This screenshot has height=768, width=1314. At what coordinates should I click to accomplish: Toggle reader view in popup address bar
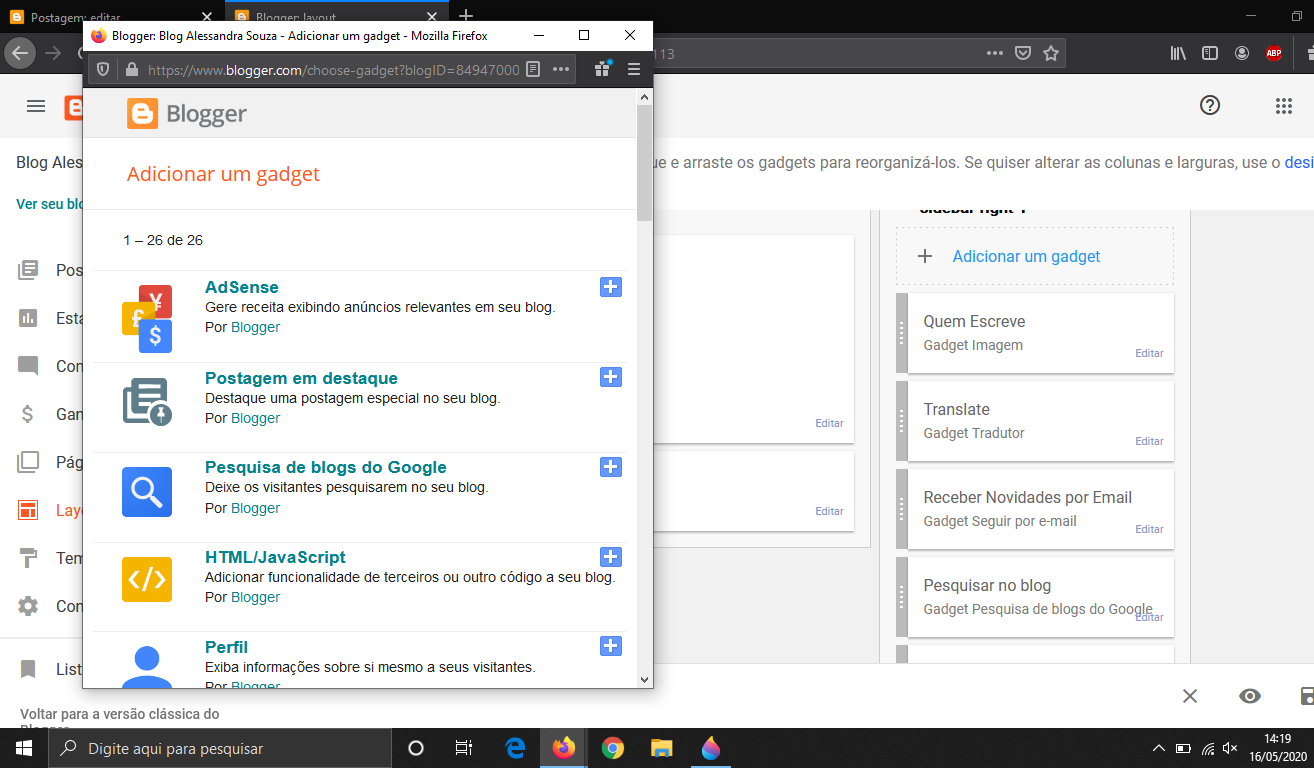tap(533, 69)
